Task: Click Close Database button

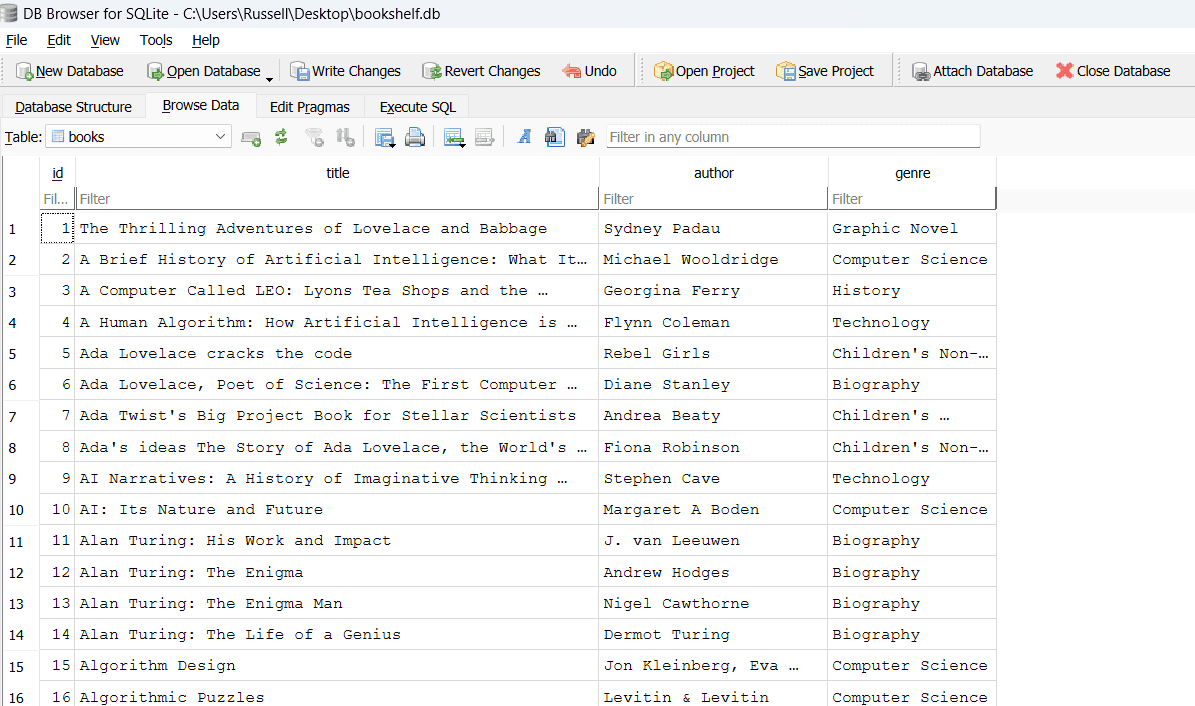Action: coord(1112,71)
